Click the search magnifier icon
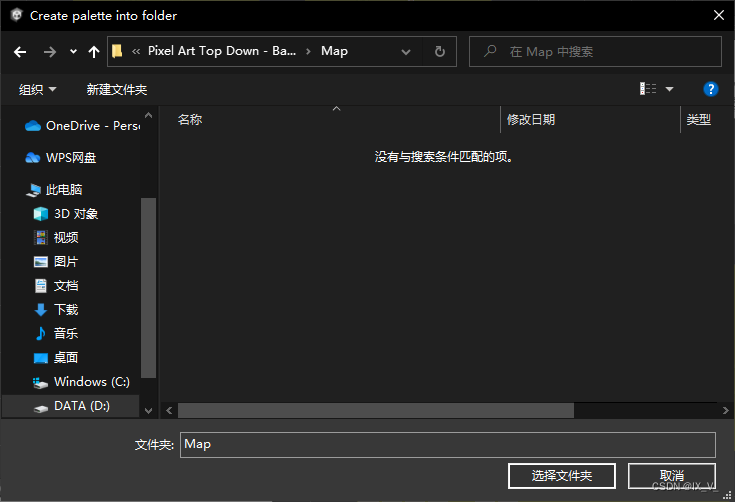 490,51
